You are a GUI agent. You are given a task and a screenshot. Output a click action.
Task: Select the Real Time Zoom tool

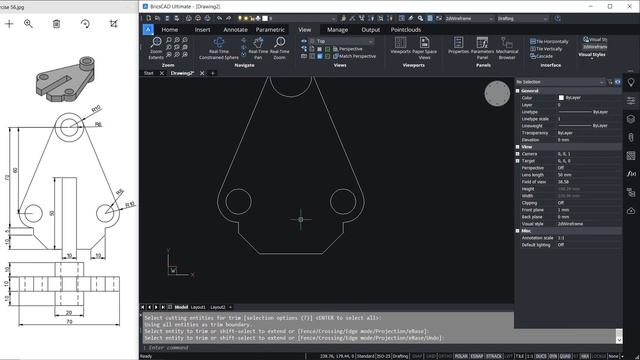[x=280, y=48]
